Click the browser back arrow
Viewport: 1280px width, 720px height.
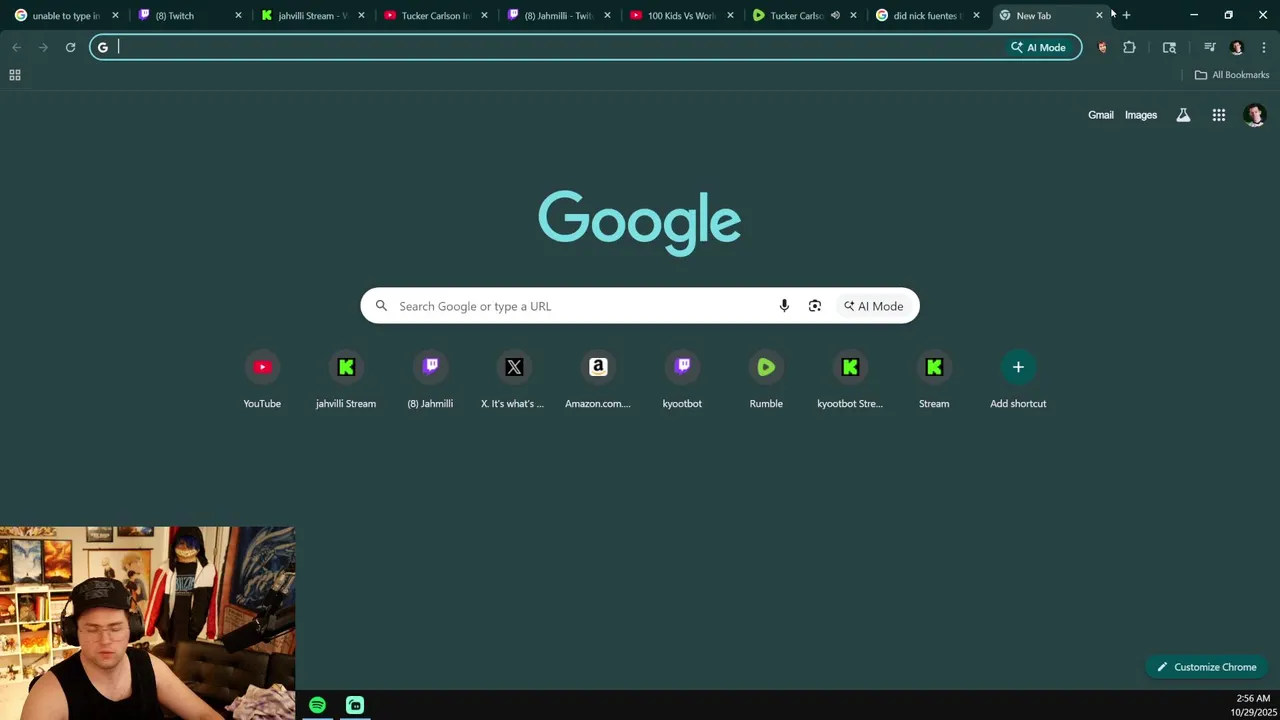[16, 47]
